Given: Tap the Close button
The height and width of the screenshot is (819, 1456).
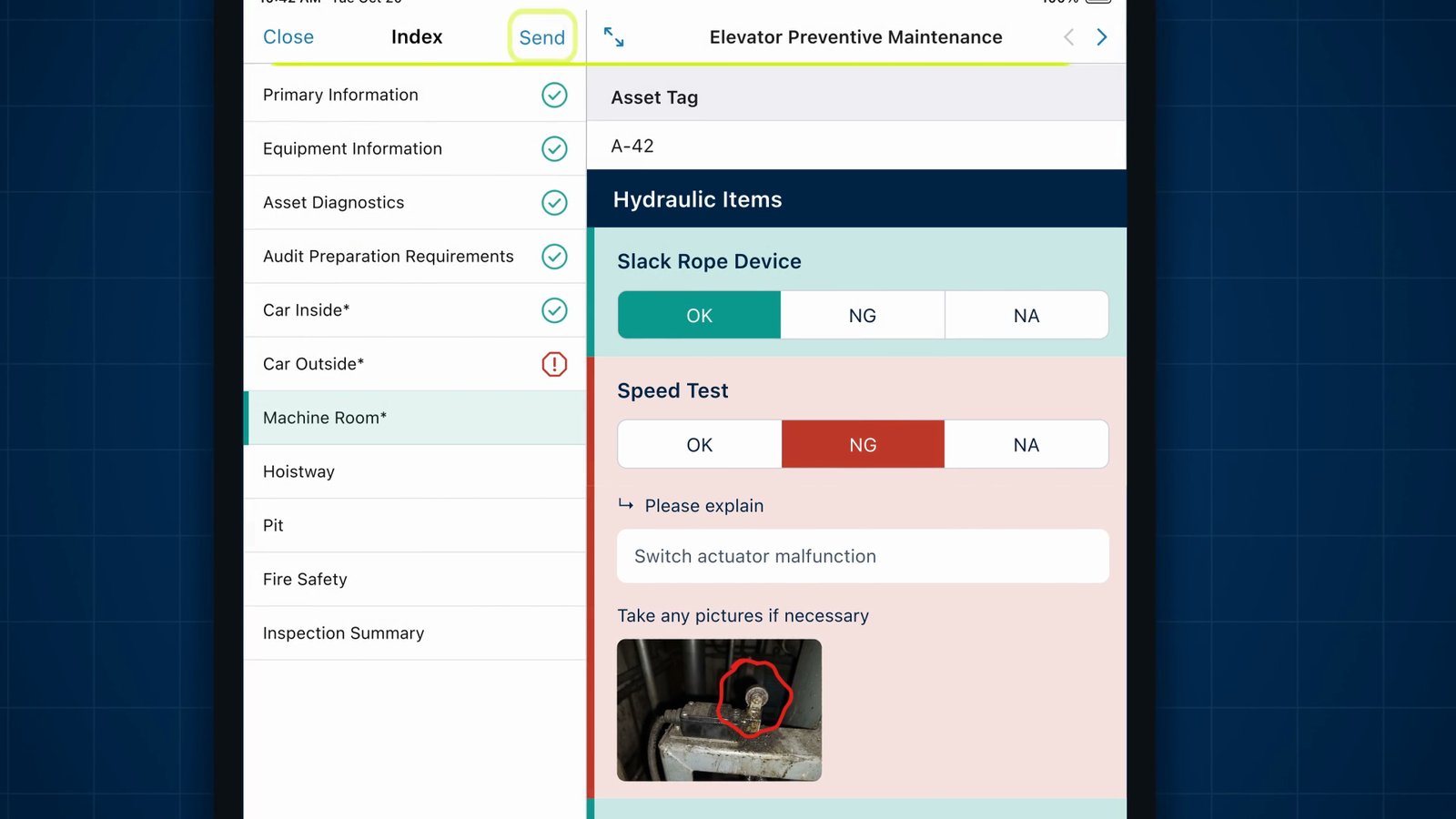Looking at the screenshot, I should point(288,37).
